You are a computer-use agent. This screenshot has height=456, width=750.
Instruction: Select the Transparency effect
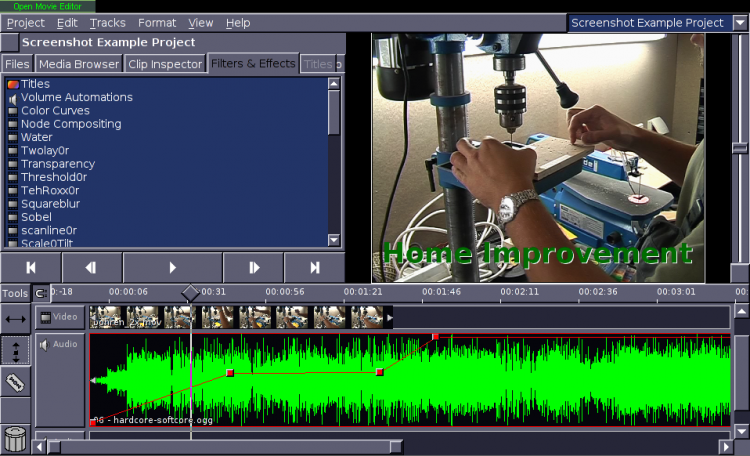coord(58,164)
